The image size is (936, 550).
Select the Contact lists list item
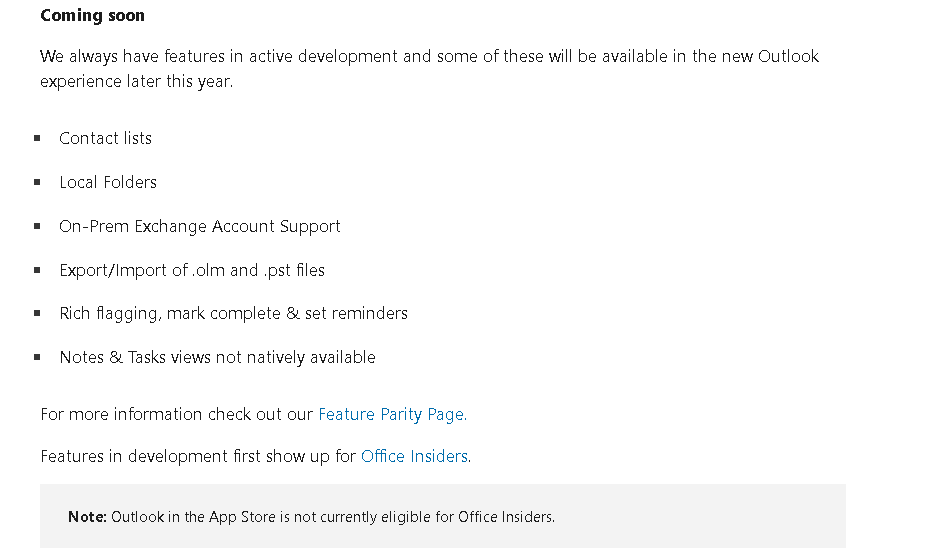pyautogui.click(x=106, y=139)
